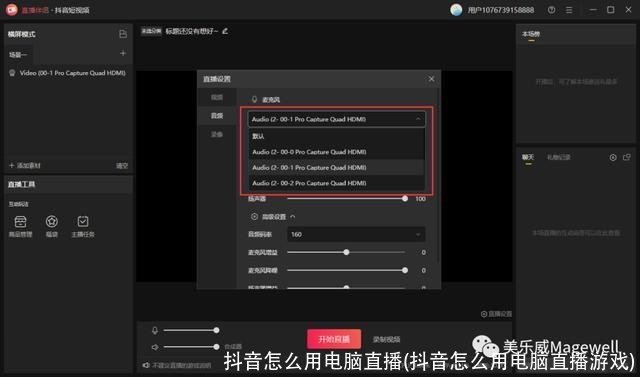The image size is (640, 377).
Task: Adjust the bottom-bar microphone volume slider
Action: pyautogui.click(x=191, y=330)
